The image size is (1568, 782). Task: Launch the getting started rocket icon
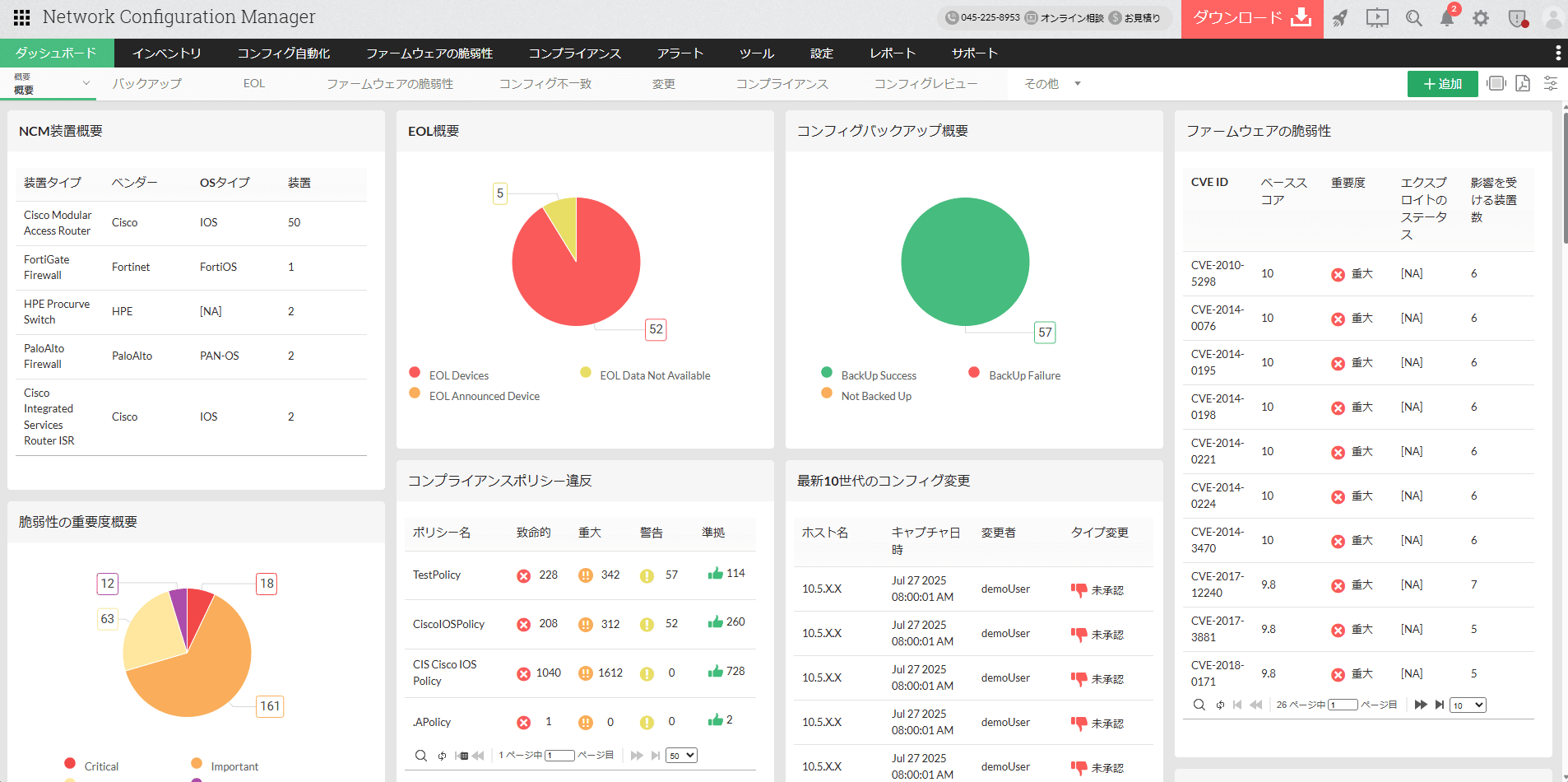[1341, 18]
